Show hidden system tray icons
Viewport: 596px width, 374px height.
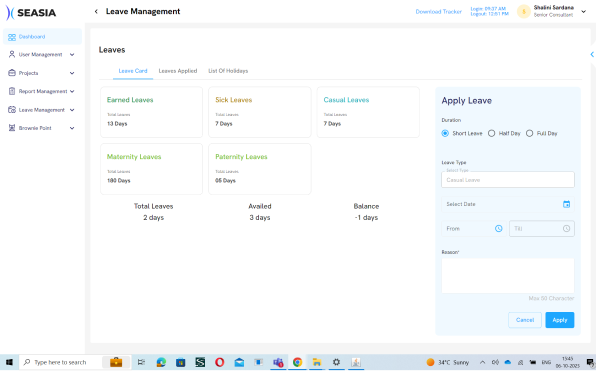tap(482, 362)
